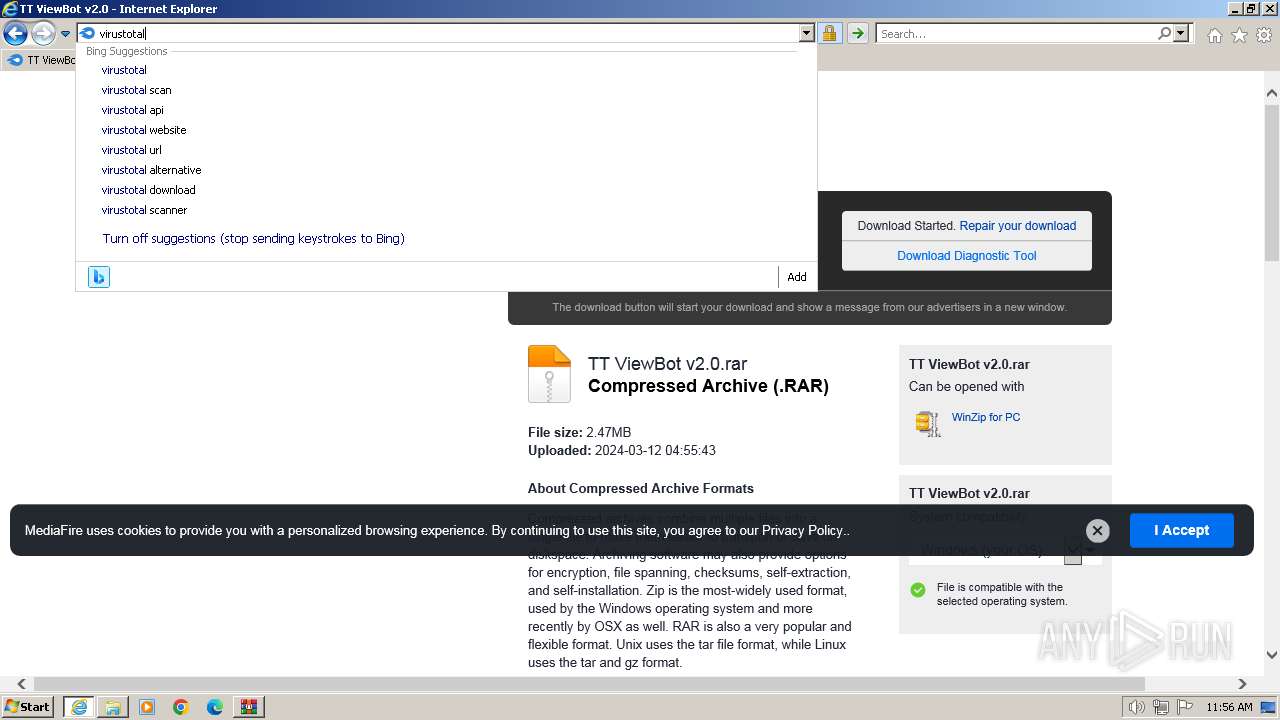Open the Home icon

[x=1214, y=35]
